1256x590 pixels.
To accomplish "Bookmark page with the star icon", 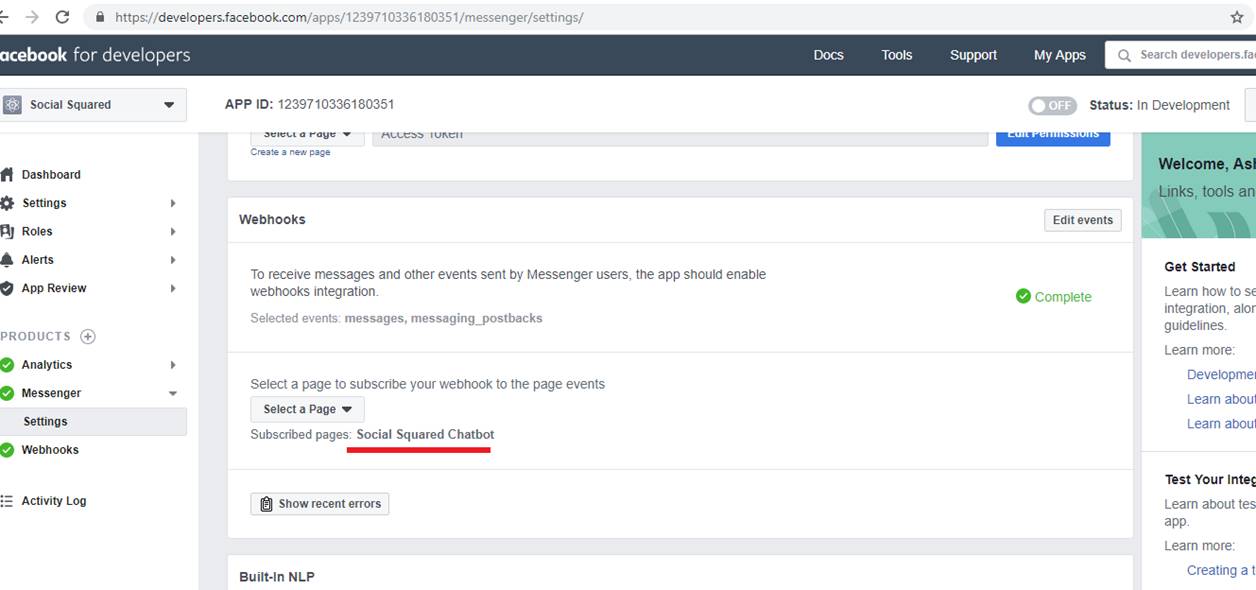I will click(1237, 17).
